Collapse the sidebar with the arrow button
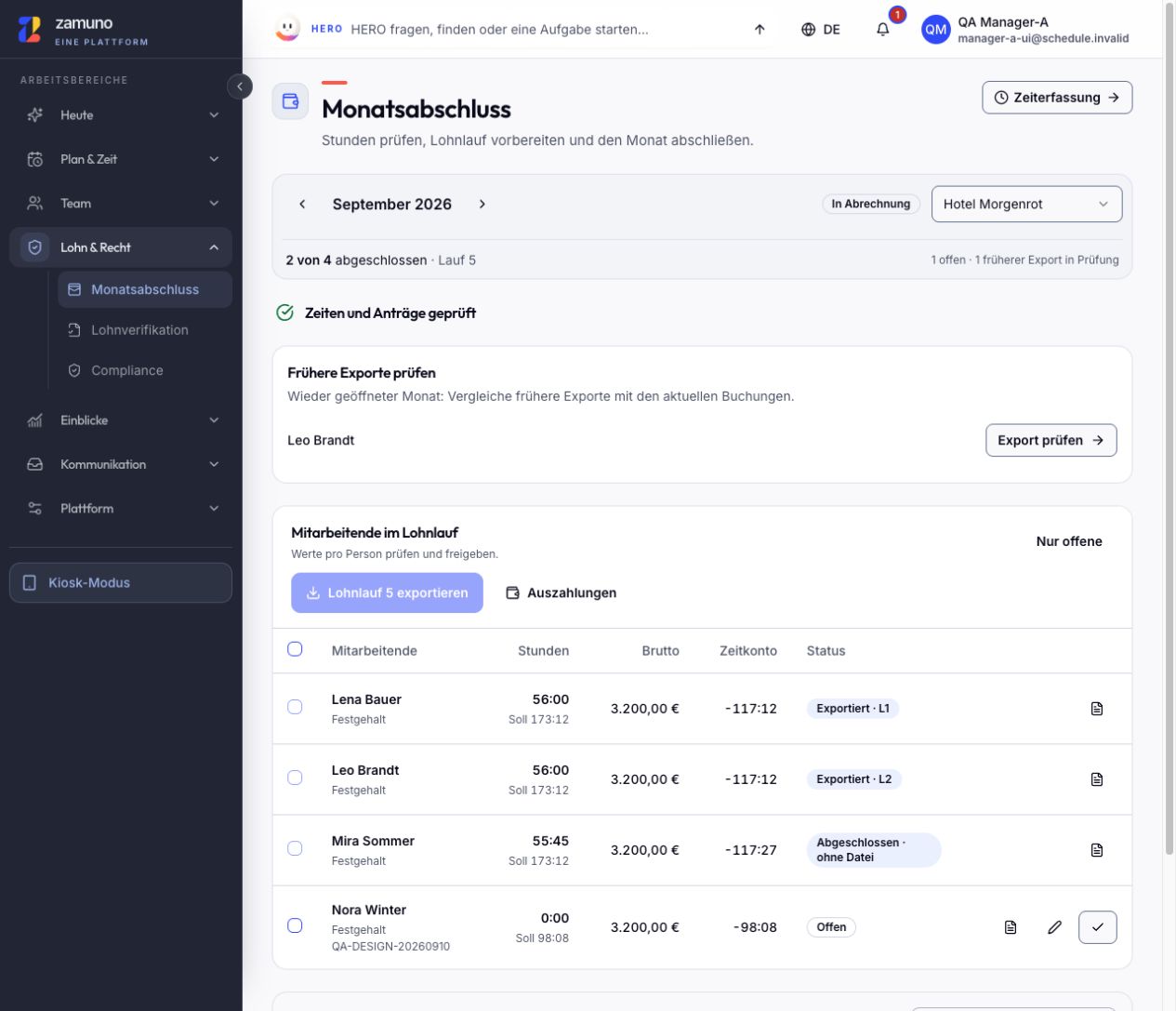 240,86
